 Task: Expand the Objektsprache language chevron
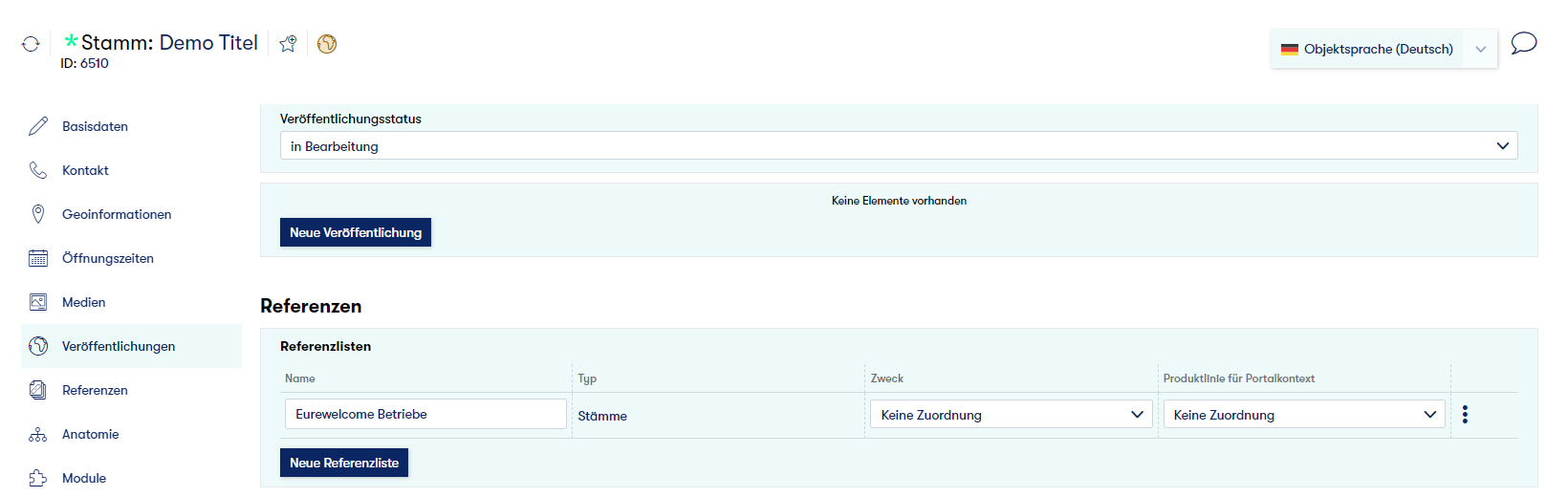[x=1480, y=49]
